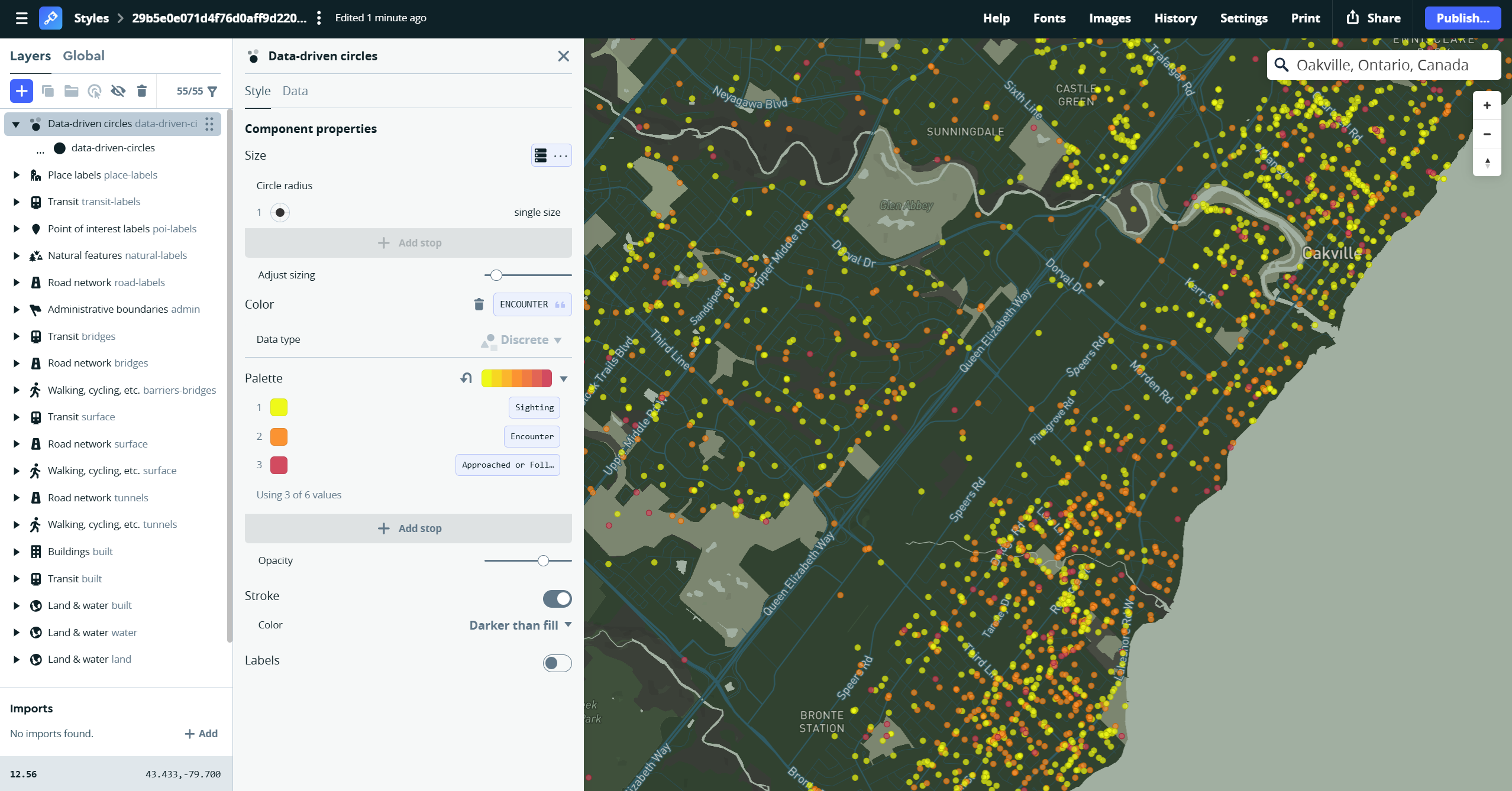Click the Add stop button under Palette
Image resolution: width=1512 pixels, height=791 pixels.
pos(408,528)
